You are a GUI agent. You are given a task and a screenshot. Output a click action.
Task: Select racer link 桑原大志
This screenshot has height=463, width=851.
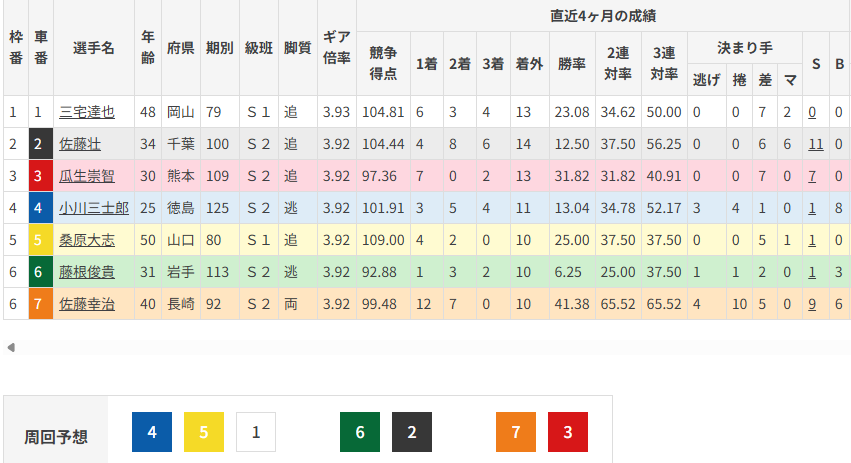87,240
